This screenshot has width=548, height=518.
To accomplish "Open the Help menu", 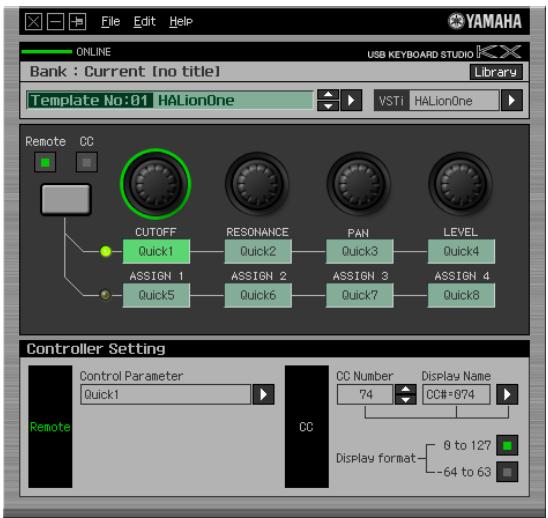I will pos(181,22).
